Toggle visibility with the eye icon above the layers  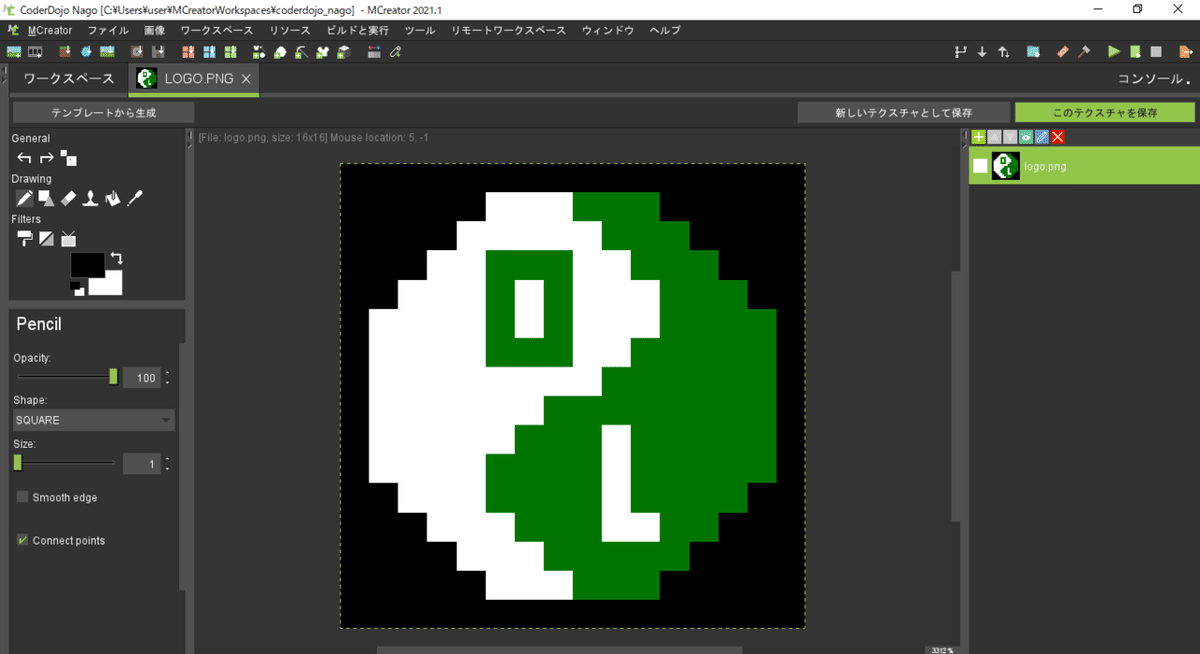coord(1026,137)
